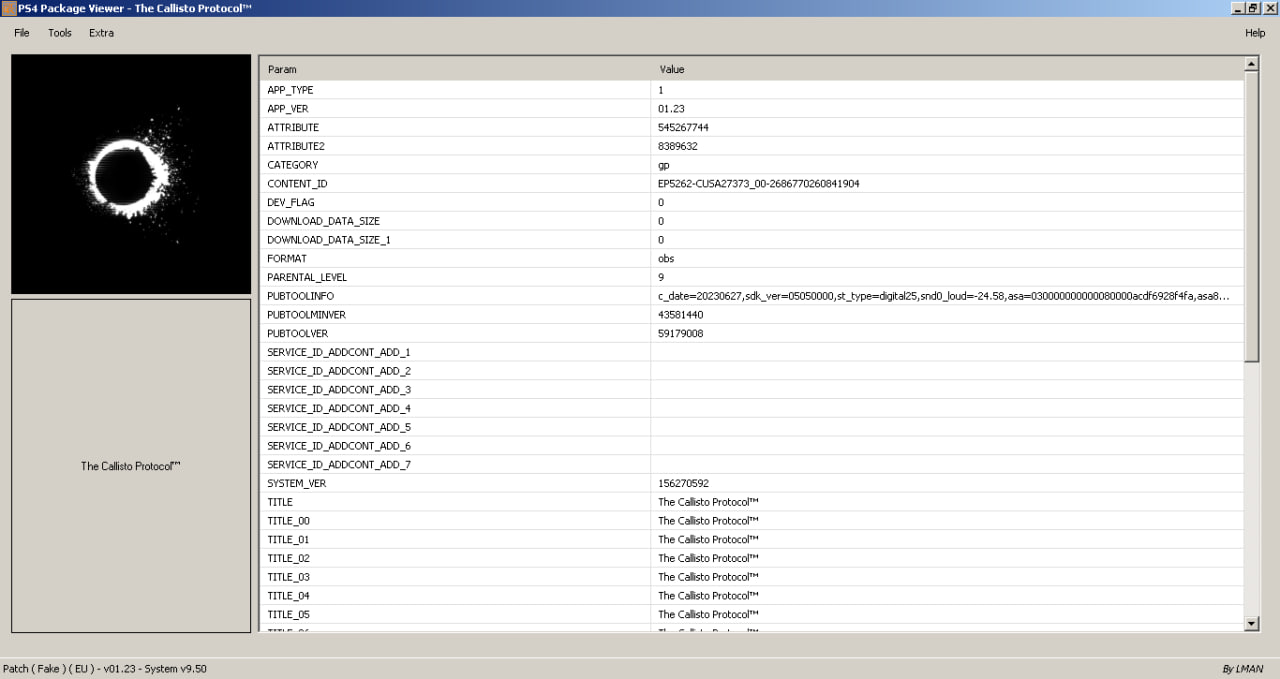Screen dimensions: 1280x679
Task: Click the PARENTAL_LEVEL value 9
Action: (x=661, y=277)
